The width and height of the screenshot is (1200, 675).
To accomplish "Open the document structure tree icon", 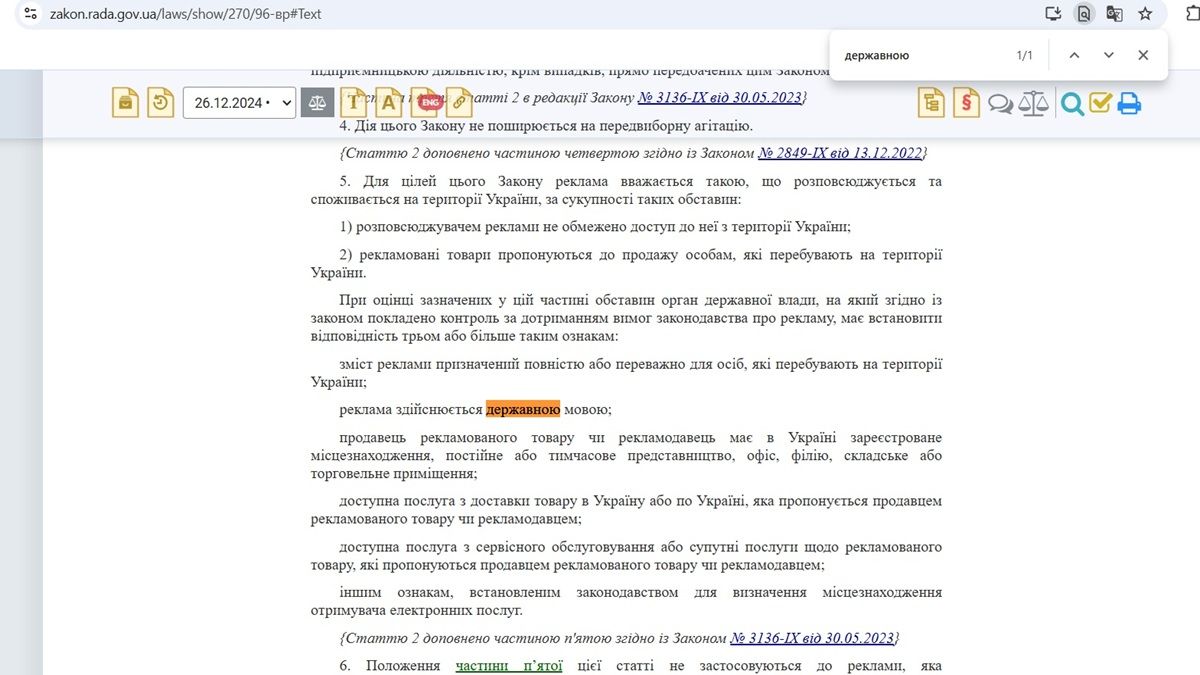I will coord(931,103).
